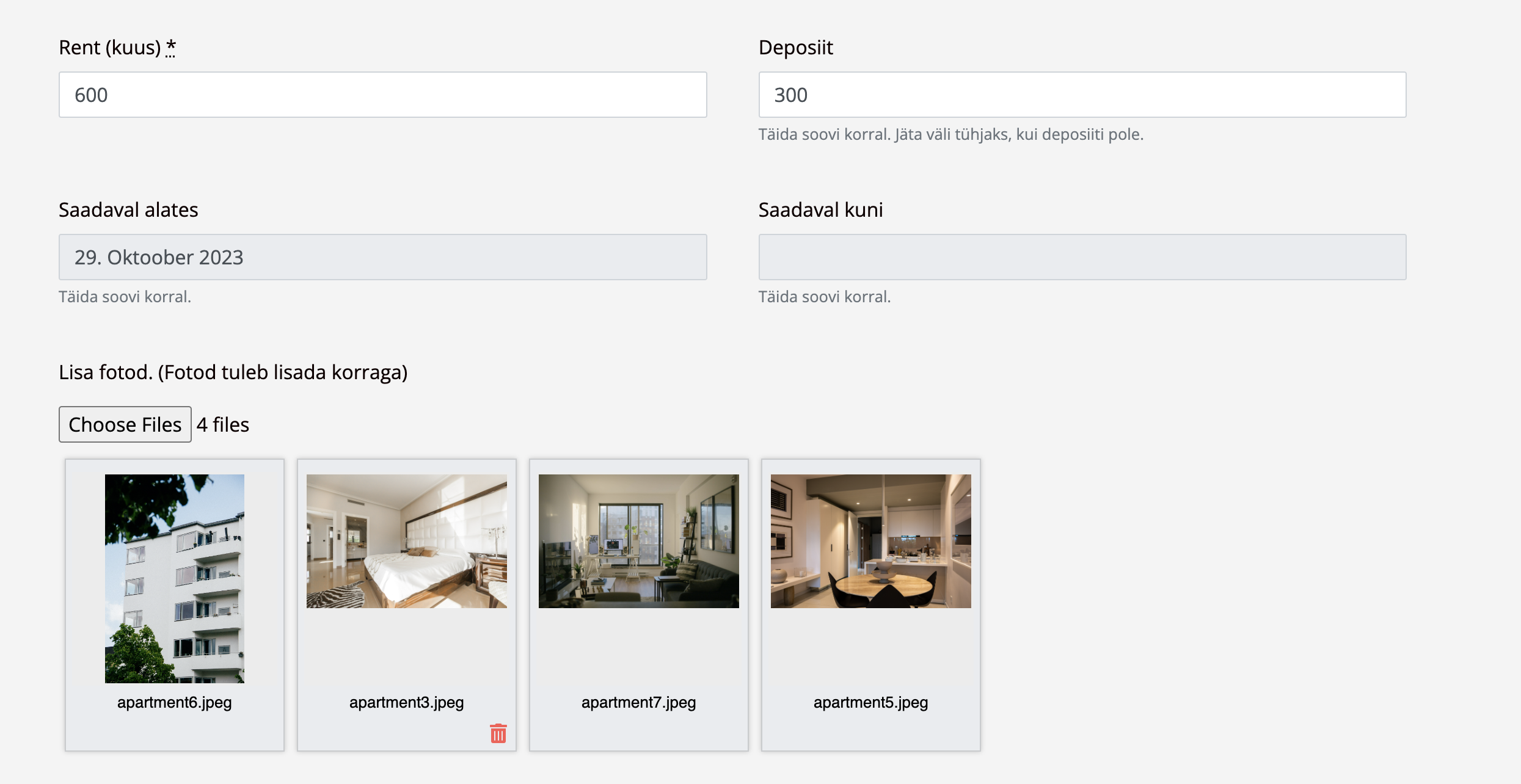Delete apartment3.jpeg using the trash icon

(498, 733)
